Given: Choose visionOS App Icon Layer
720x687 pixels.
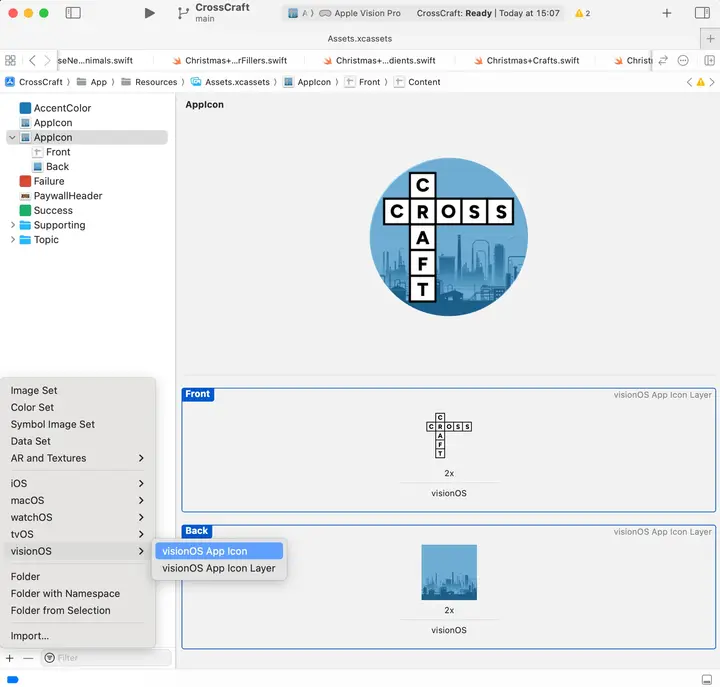Looking at the screenshot, I should pos(219,569).
